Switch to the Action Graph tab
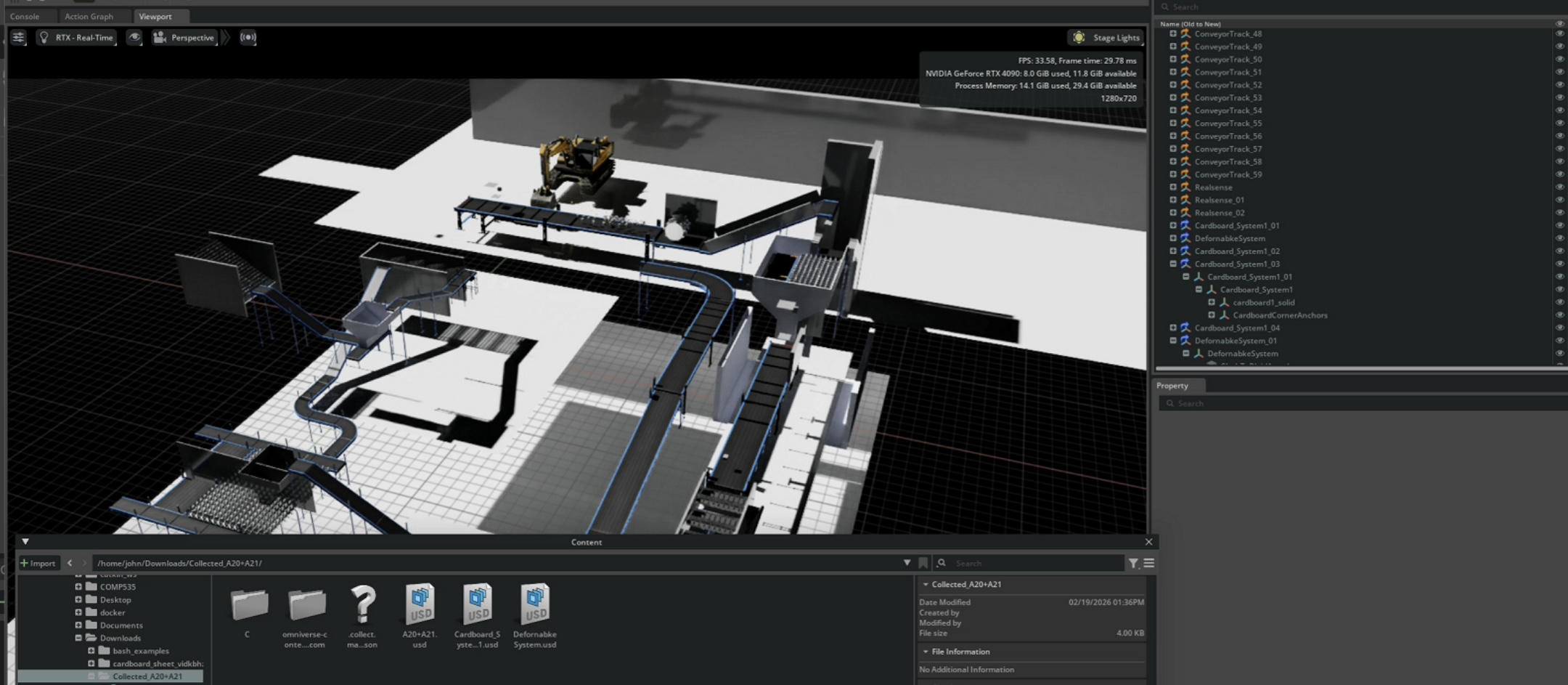 tap(89, 16)
